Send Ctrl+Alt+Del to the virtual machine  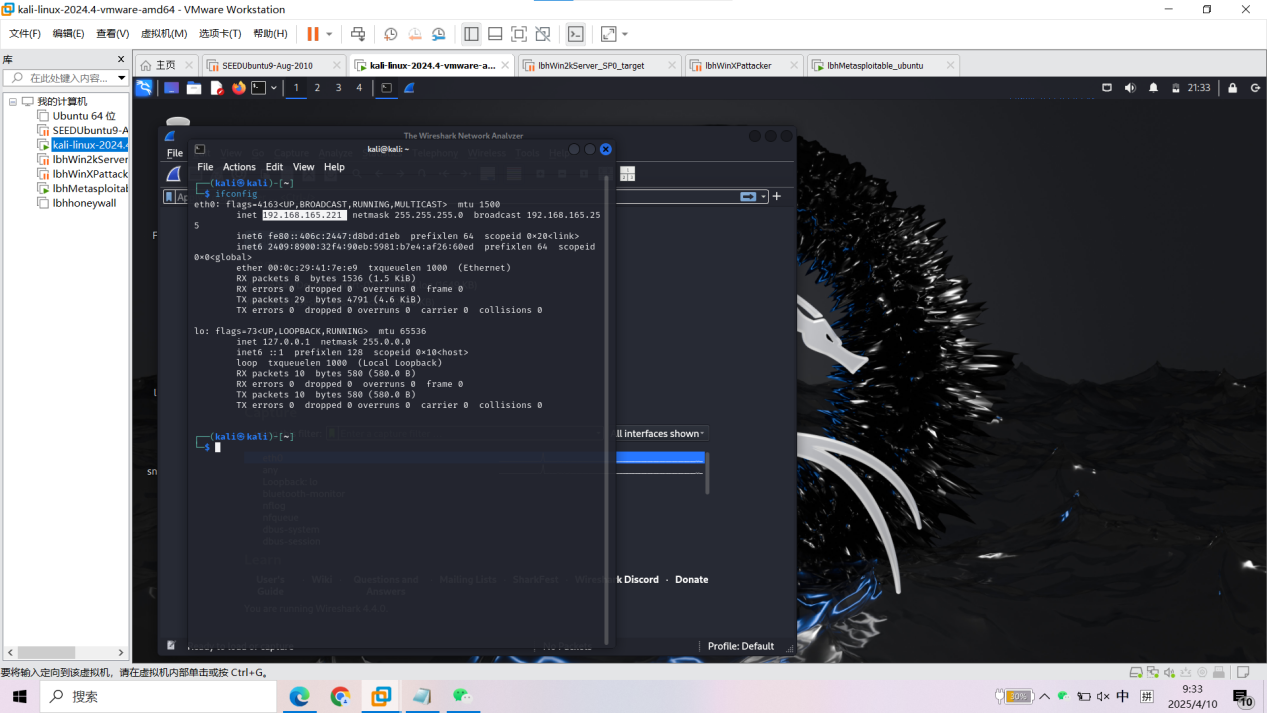358,34
